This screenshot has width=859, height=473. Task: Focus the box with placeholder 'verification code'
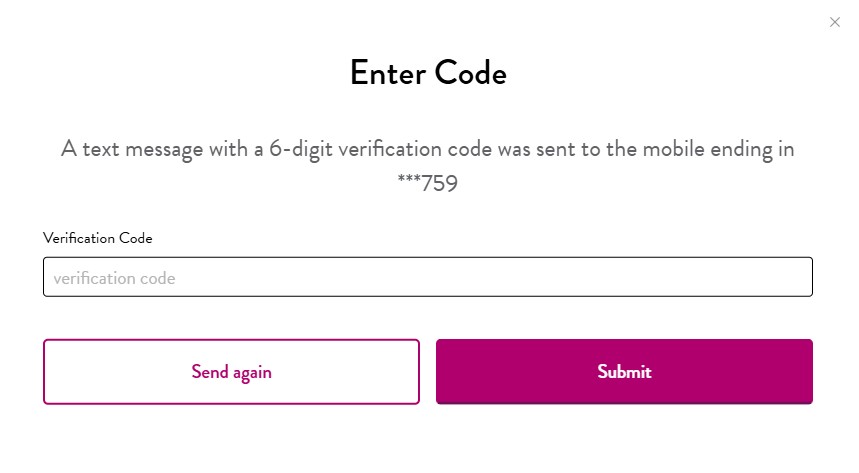[427, 277]
